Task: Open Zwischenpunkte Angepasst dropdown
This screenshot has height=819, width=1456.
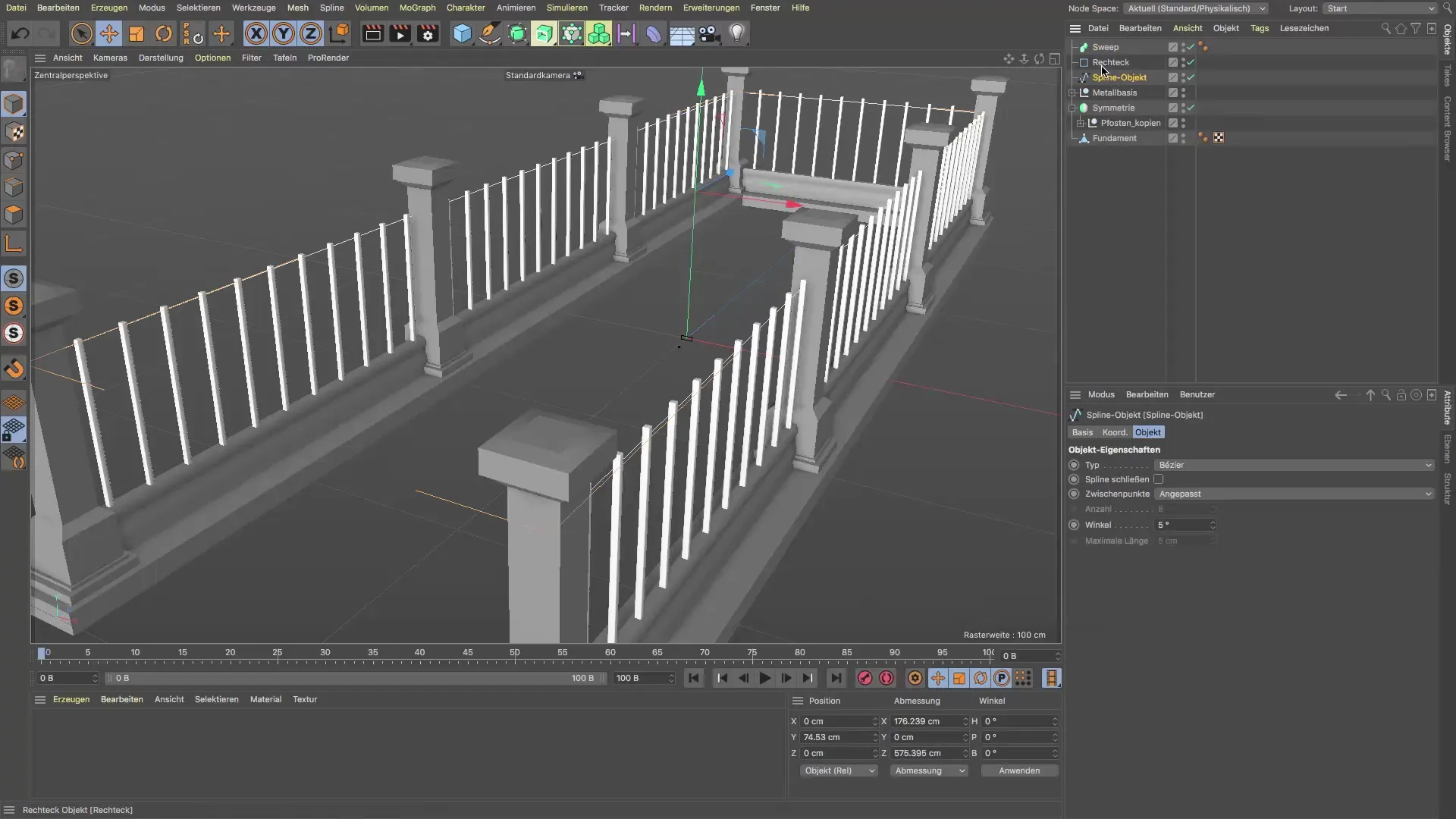Action: pos(1294,494)
